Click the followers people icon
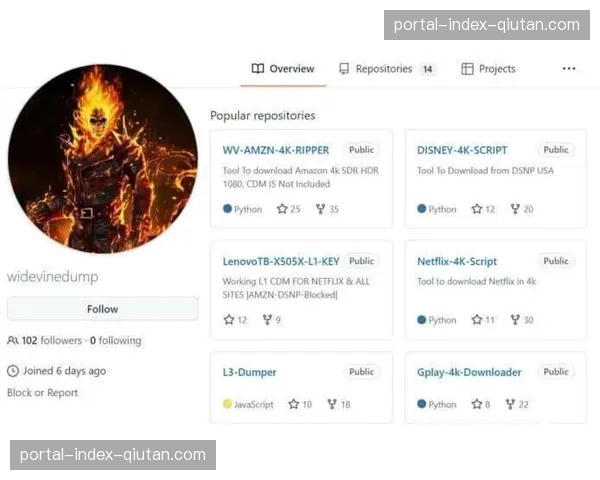Image resolution: width=600 pixels, height=480 pixels. click(13, 340)
